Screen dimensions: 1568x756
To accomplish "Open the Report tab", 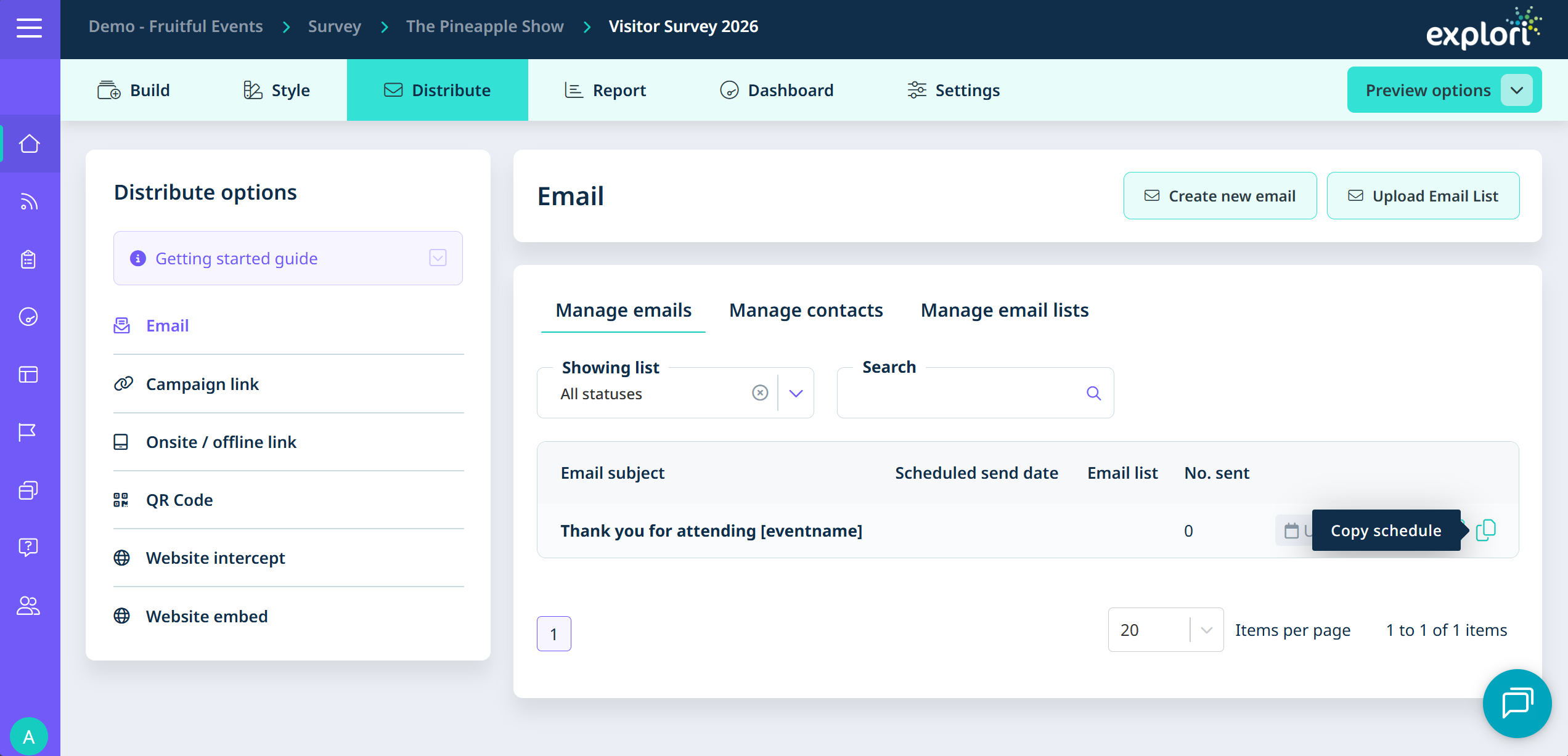I will 605,90.
